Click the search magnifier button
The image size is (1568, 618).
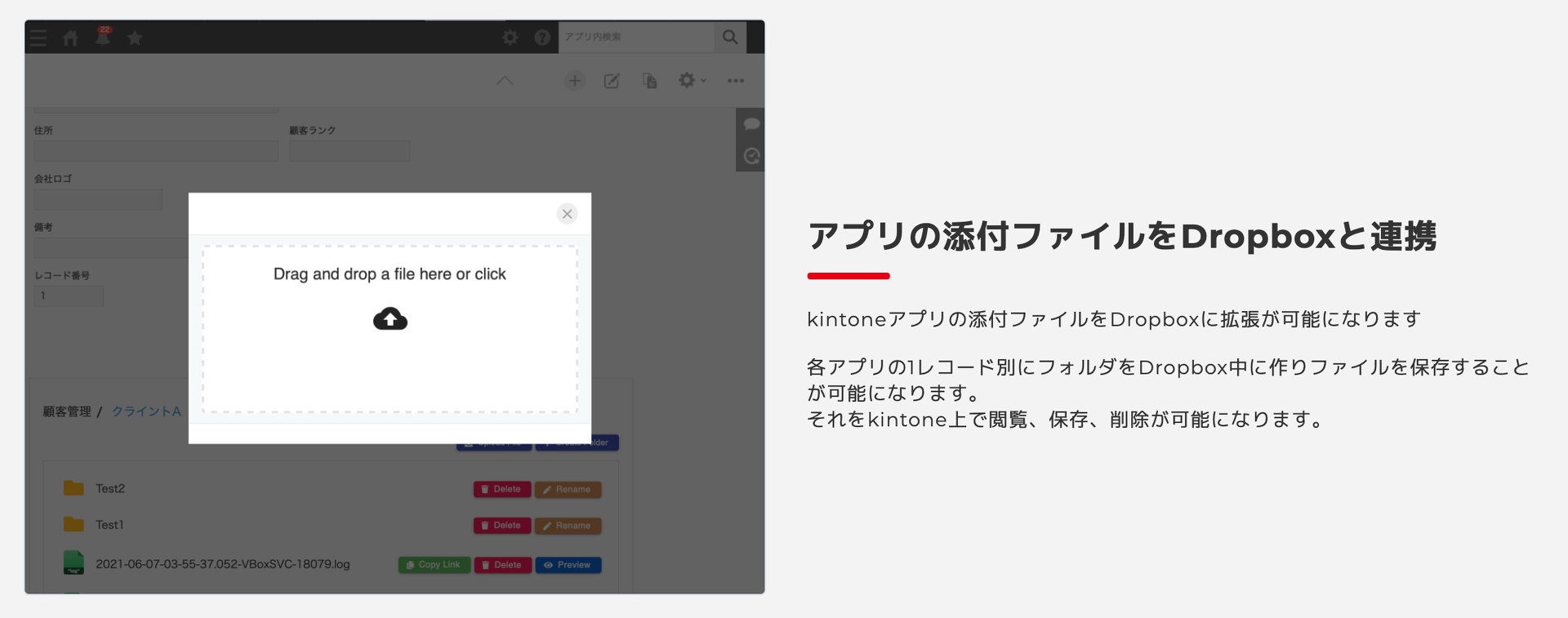(730, 37)
